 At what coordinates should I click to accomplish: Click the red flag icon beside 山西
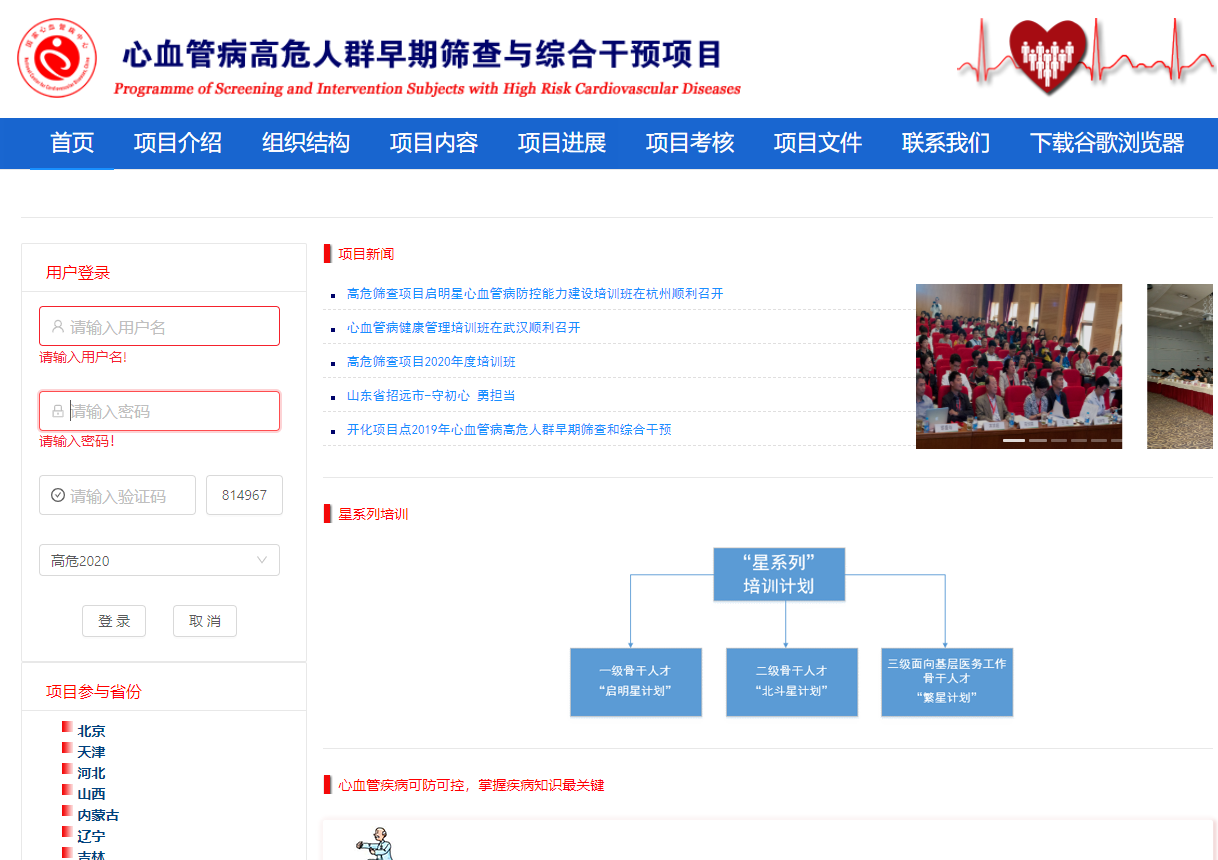67,791
